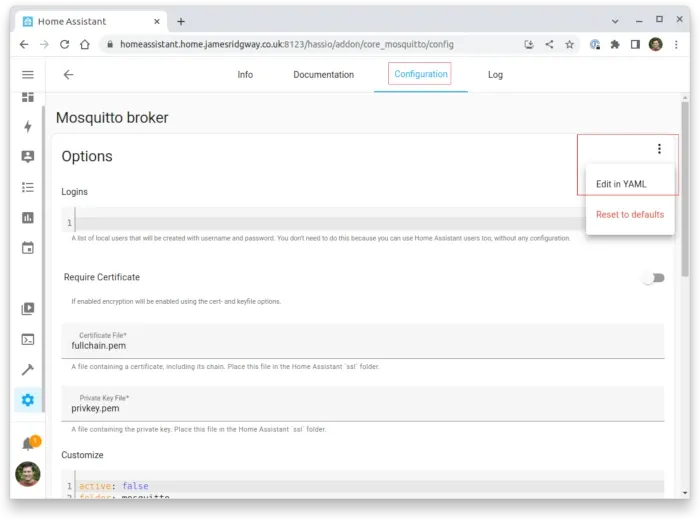Open the Log tab
The image size is (700, 519).
click(495, 75)
